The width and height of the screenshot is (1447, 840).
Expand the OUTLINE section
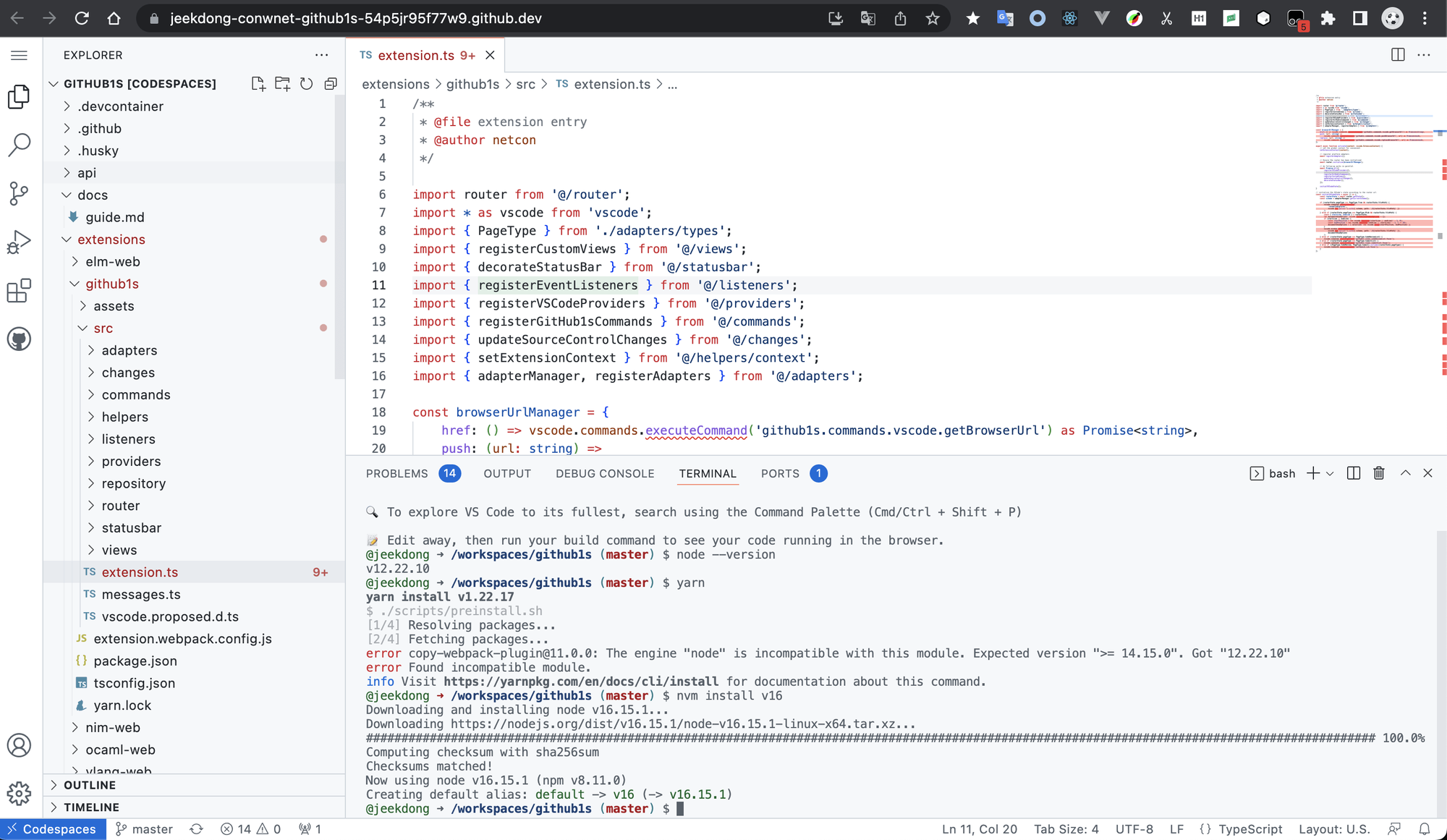pyautogui.click(x=194, y=785)
